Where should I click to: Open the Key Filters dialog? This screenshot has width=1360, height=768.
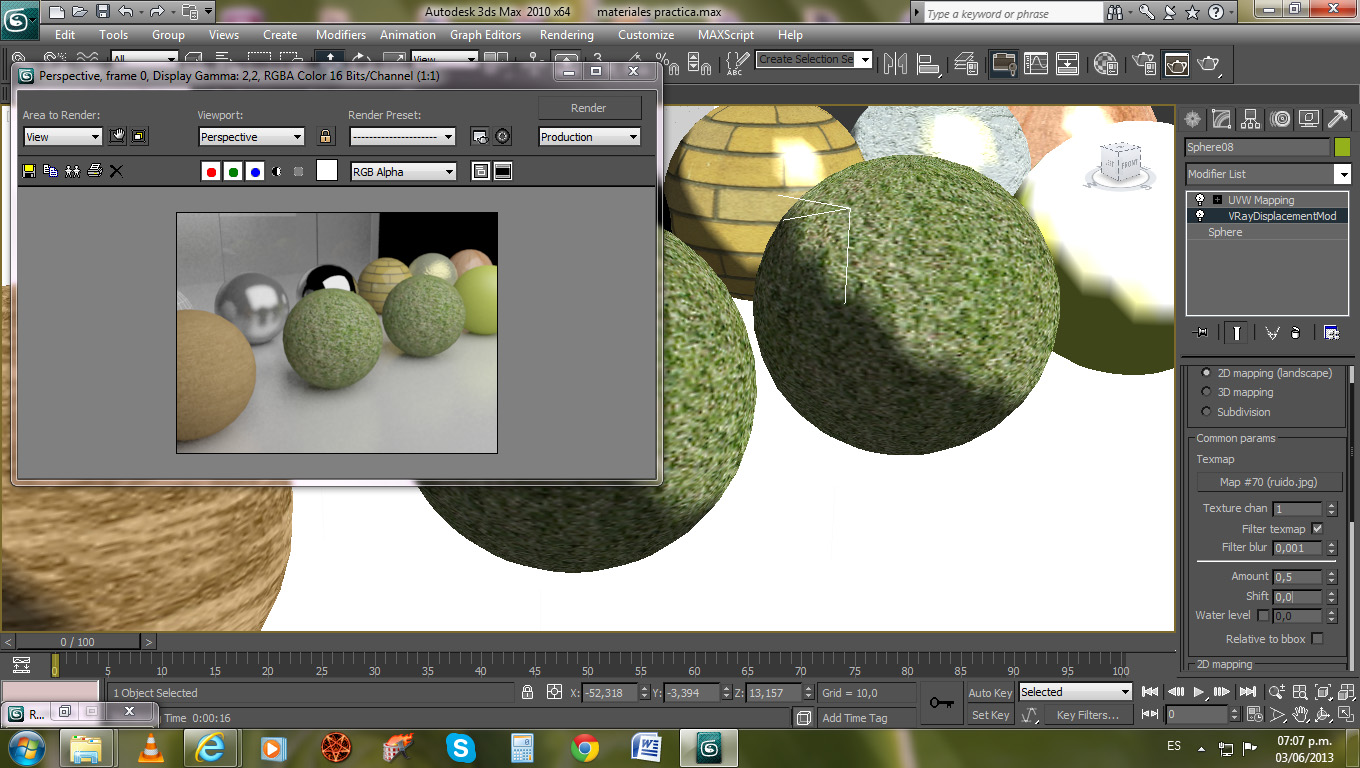point(1088,715)
